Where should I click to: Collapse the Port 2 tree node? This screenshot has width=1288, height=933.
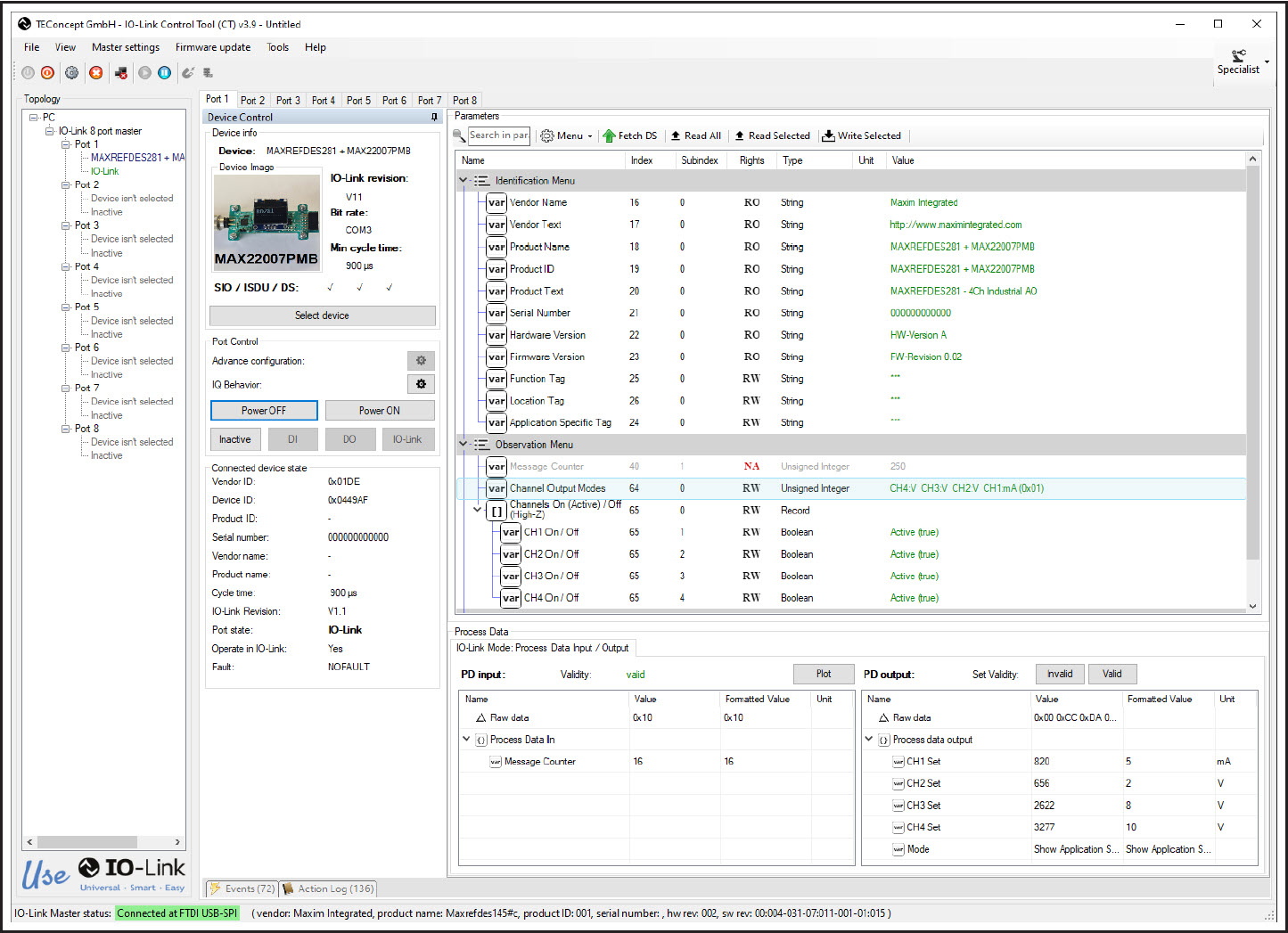click(66, 184)
